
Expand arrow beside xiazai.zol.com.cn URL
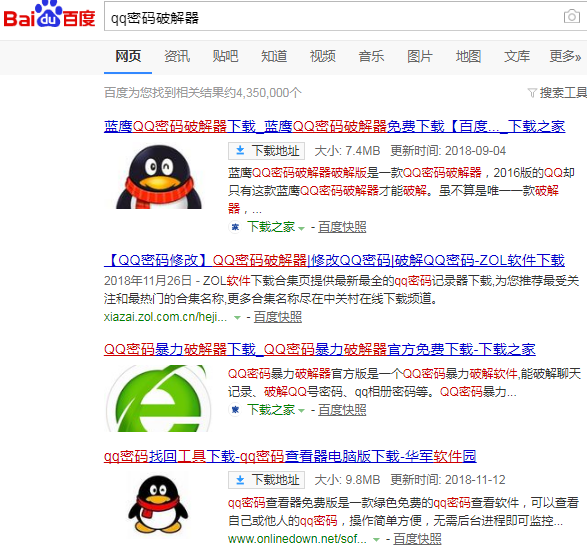click(x=237, y=318)
